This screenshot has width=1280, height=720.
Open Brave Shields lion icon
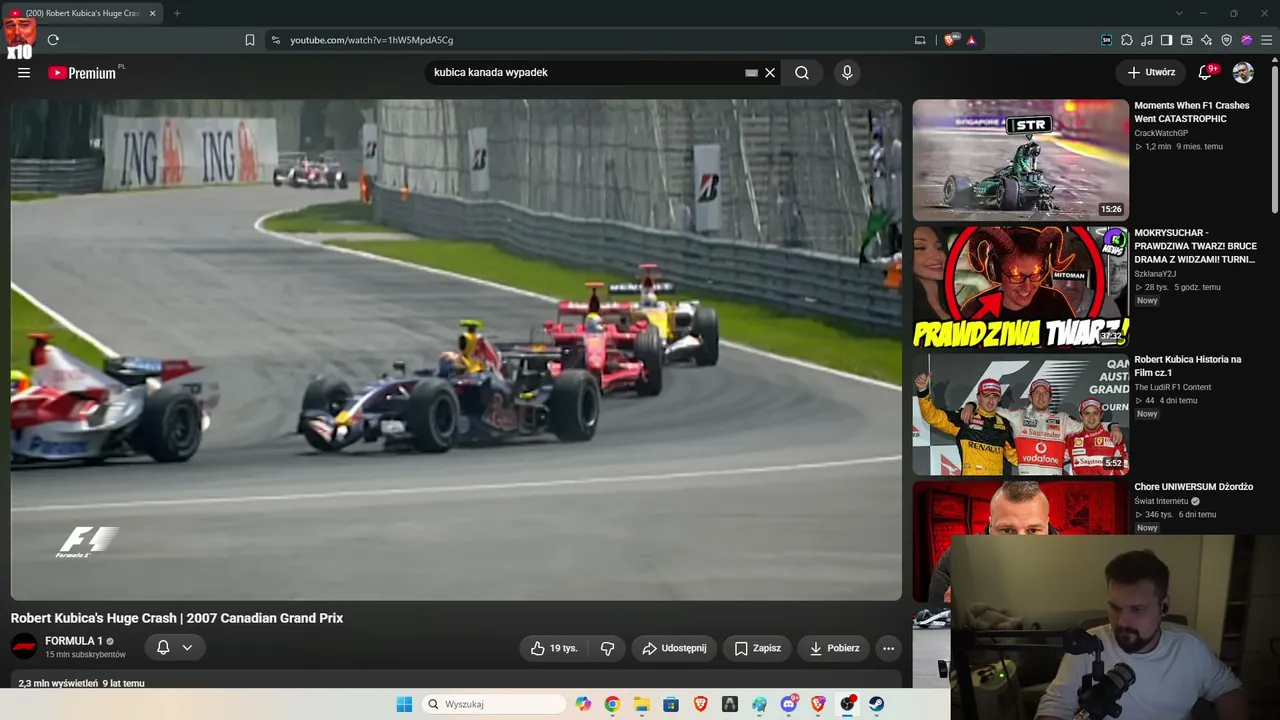949,40
